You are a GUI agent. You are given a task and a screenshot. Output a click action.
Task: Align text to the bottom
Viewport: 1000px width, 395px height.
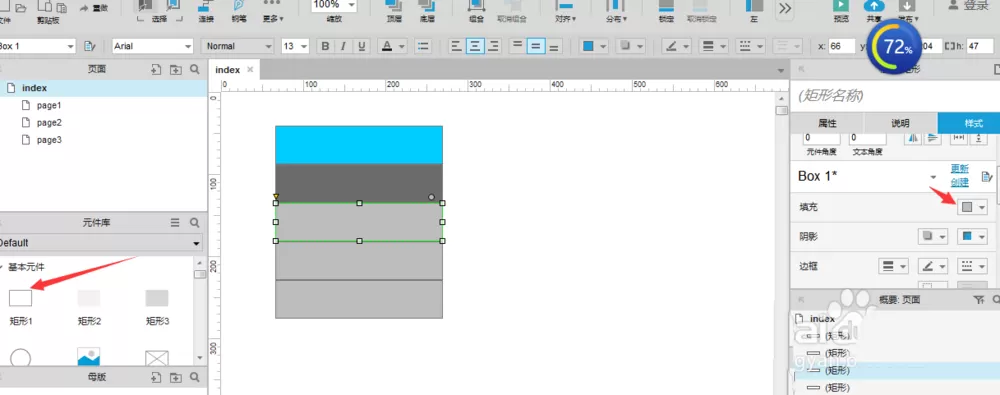tap(554, 46)
